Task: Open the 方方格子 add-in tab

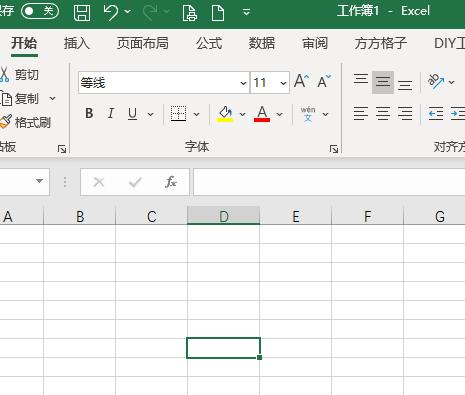Action: pyautogui.click(x=381, y=44)
